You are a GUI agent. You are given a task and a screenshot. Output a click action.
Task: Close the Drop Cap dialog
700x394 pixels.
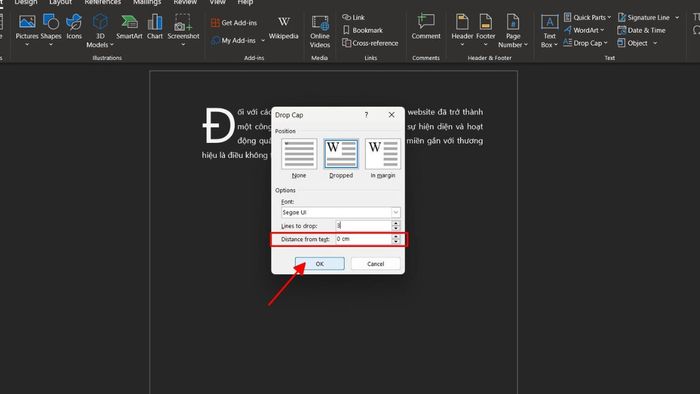[392, 115]
